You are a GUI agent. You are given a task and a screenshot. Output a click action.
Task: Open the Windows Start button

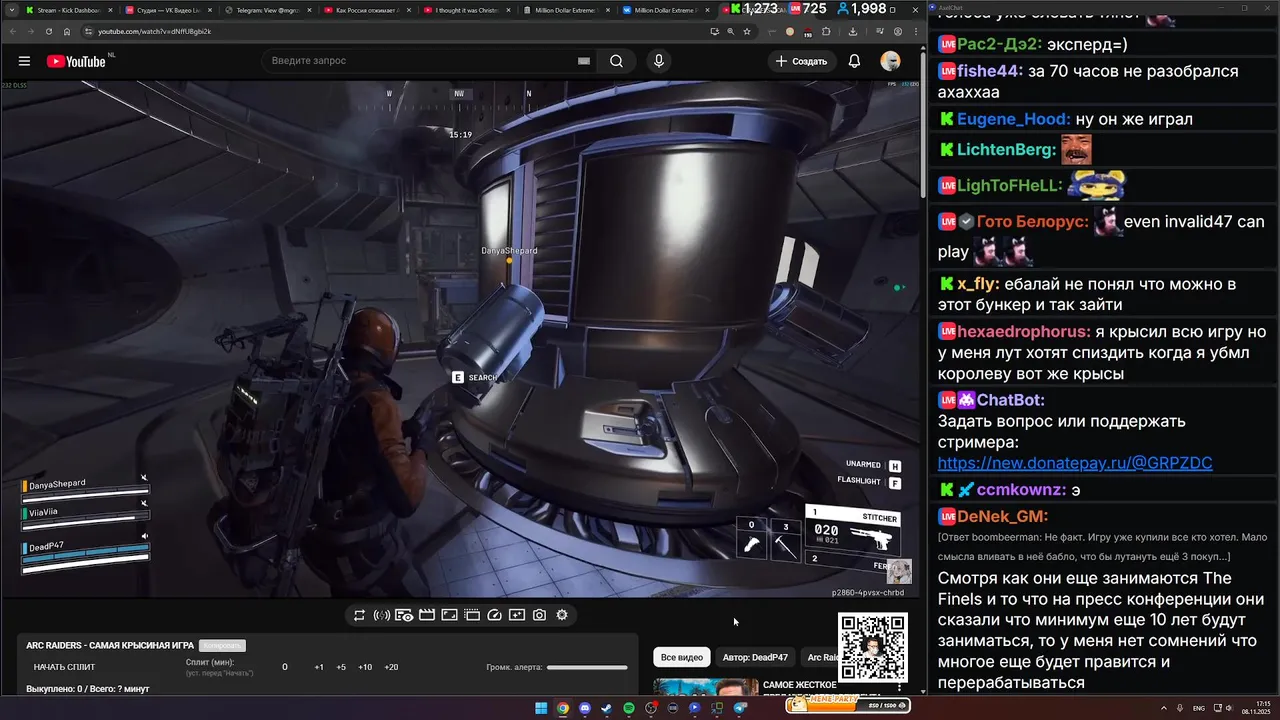[541, 708]
